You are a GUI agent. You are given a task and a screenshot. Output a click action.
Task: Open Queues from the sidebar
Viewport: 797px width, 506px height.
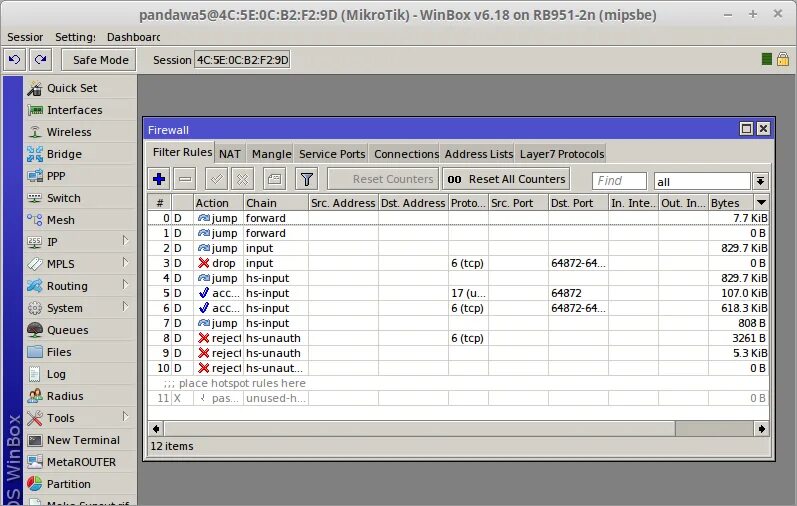pyautogui.click(x=80, y=330)
